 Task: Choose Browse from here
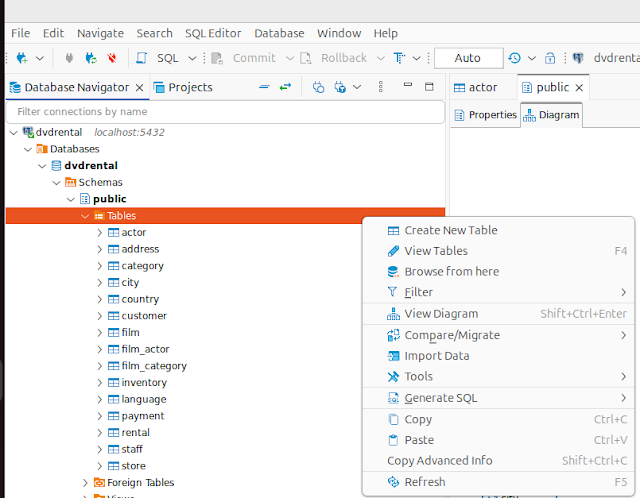pyautogui.click(x=498, y=271)
